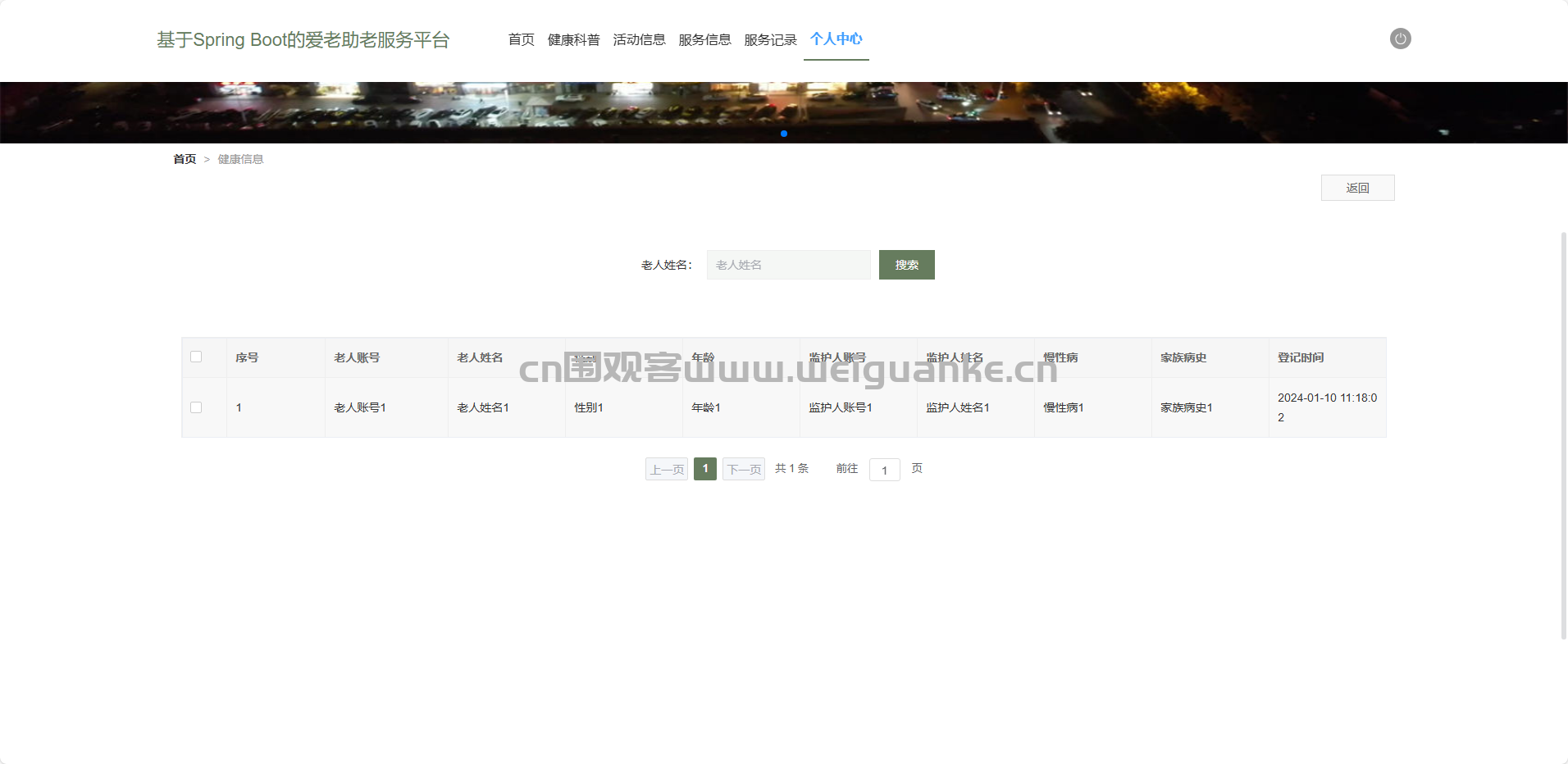This screenshot has width=1568, height=764.
Task: Open the 首页 navigation menu item
Action: coord(521,39)
